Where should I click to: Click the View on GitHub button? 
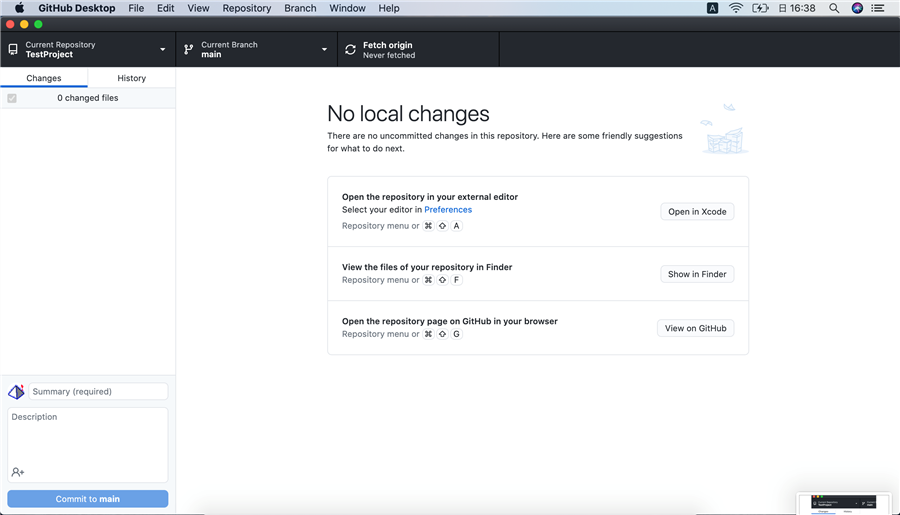695,328
